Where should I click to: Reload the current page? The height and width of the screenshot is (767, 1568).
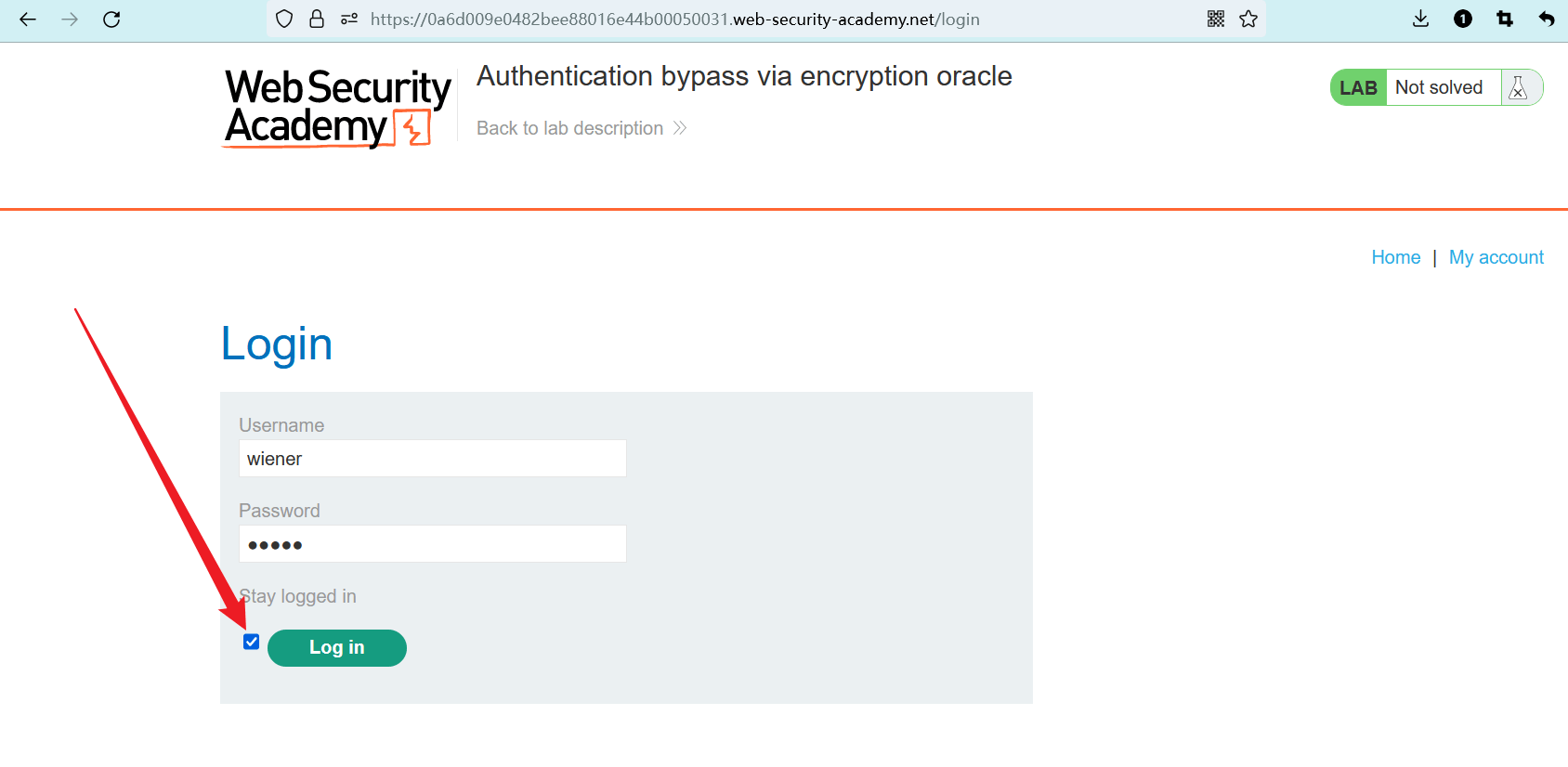[x=111, y=19]
